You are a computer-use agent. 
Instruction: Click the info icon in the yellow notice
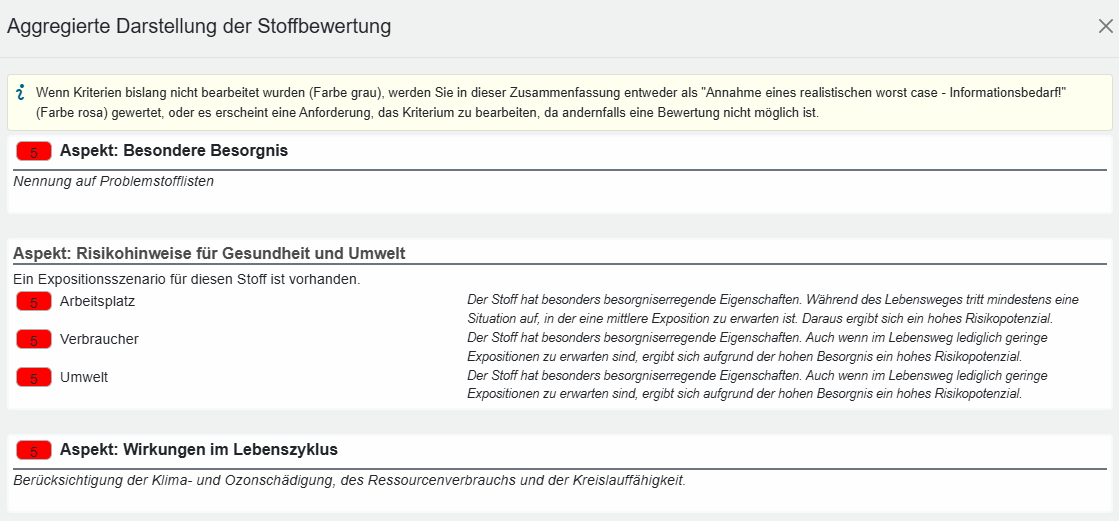pyautogui.click(x=21, y=93)
